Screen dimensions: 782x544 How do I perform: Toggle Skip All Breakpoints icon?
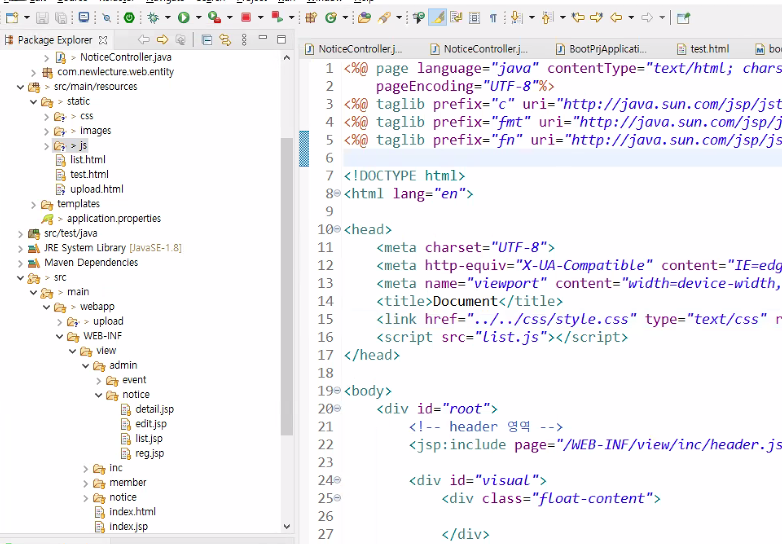pyautogui.click(x=106, y=18)
